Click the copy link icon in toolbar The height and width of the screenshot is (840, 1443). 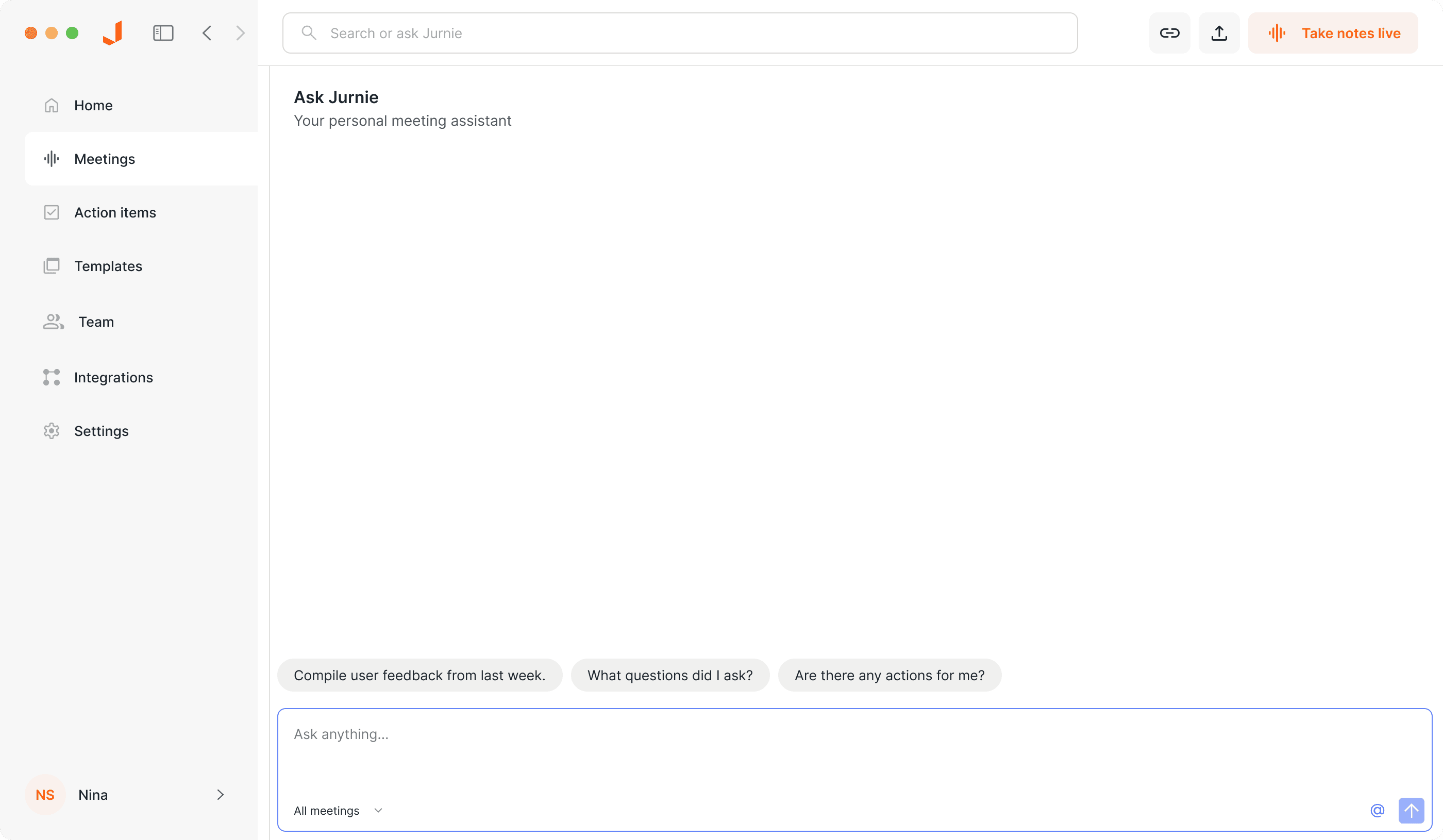(x=1169, y=32)
